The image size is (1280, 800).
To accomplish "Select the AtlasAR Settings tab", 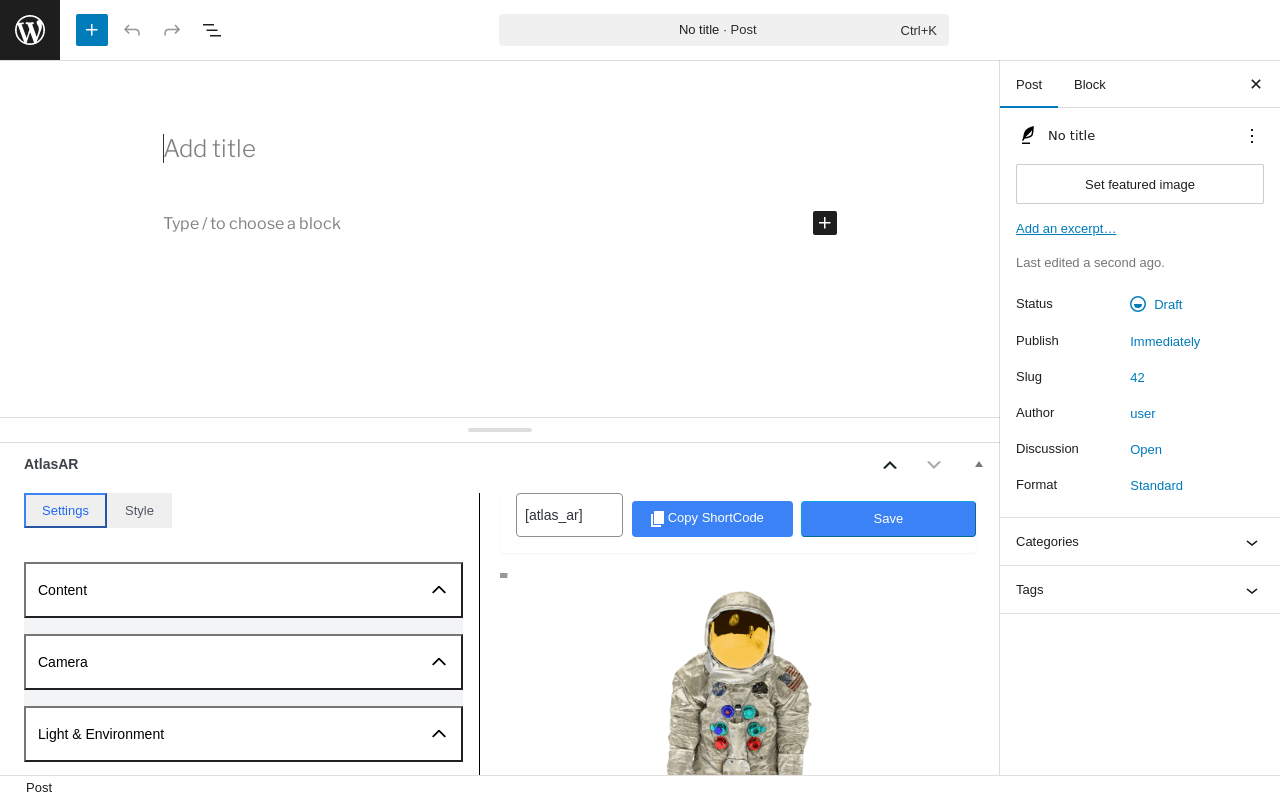I will 65,510.
